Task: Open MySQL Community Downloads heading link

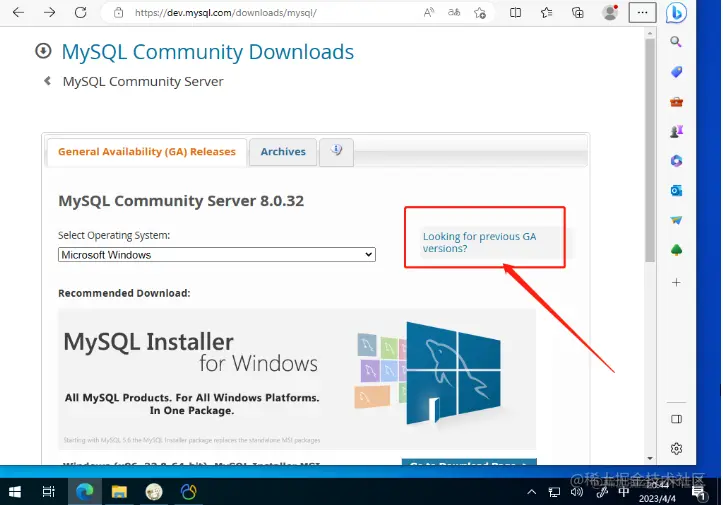Action: click(x=207, y=52)
